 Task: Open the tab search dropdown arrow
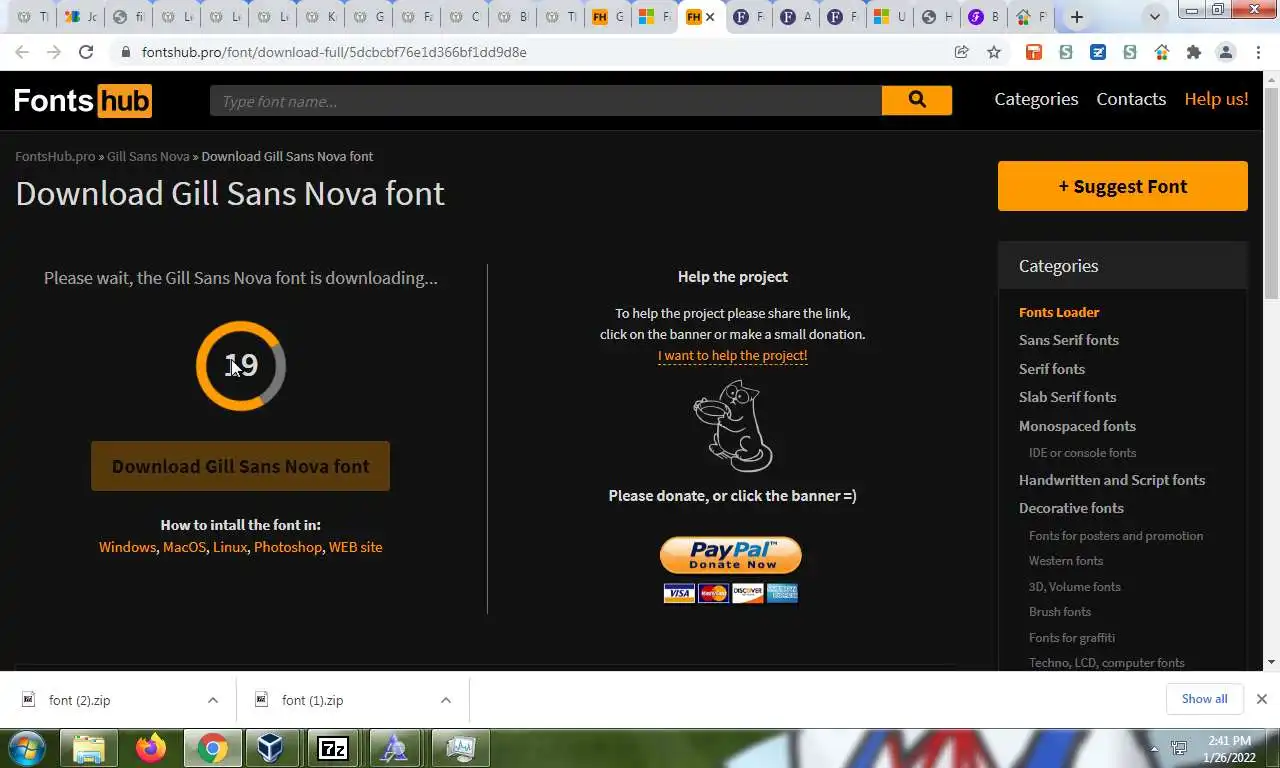point(1155,17)
